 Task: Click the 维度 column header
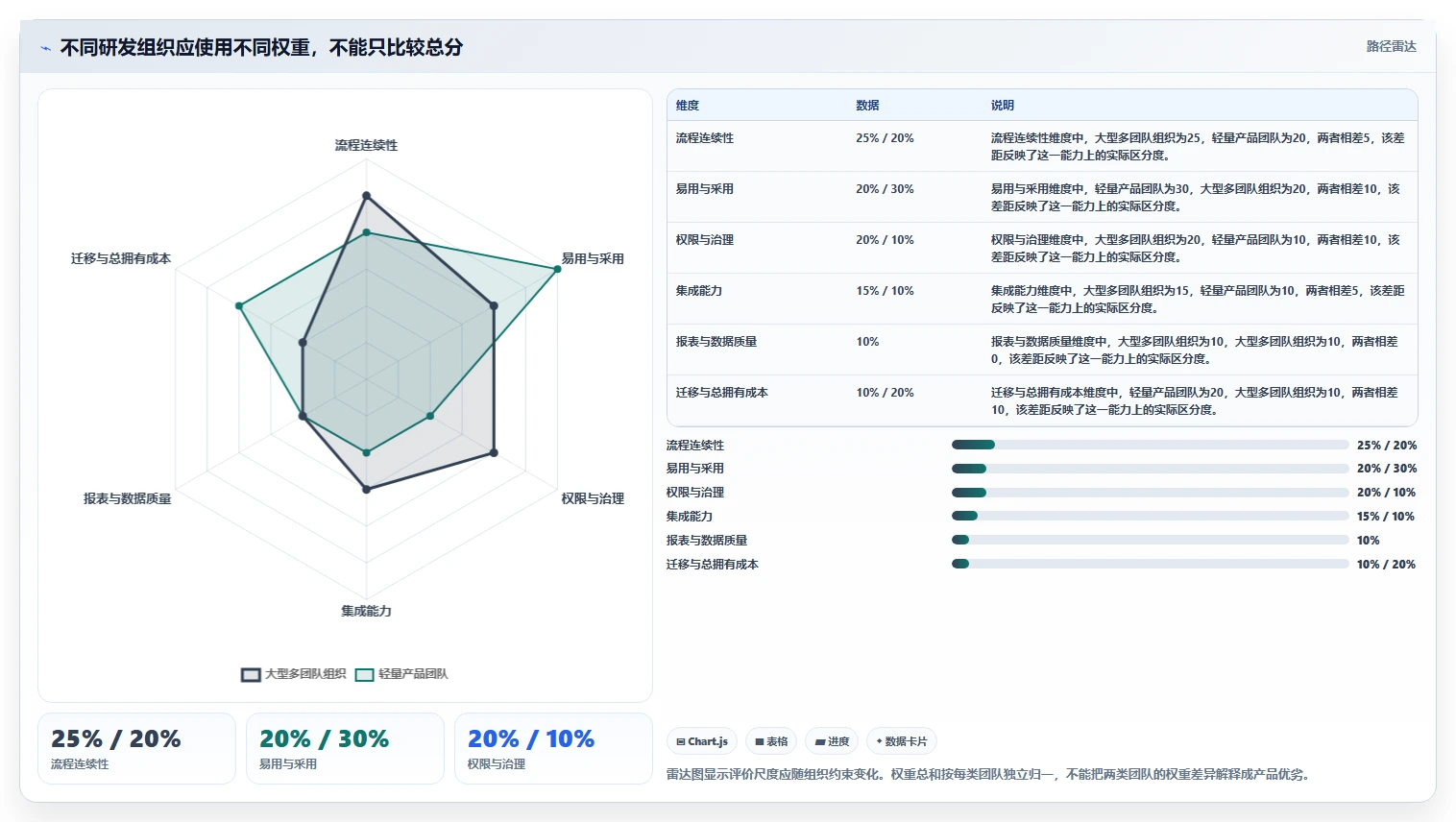tap(688, 106)
